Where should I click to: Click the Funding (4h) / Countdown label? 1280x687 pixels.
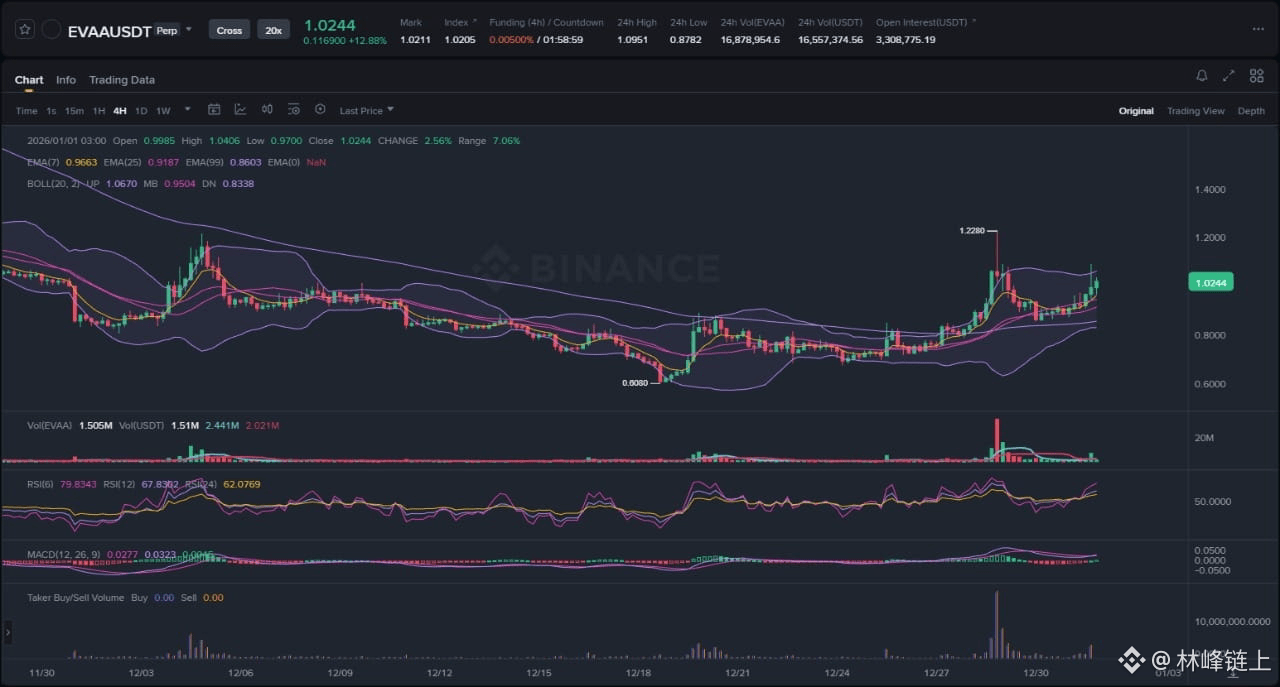[x=546, y=22]
